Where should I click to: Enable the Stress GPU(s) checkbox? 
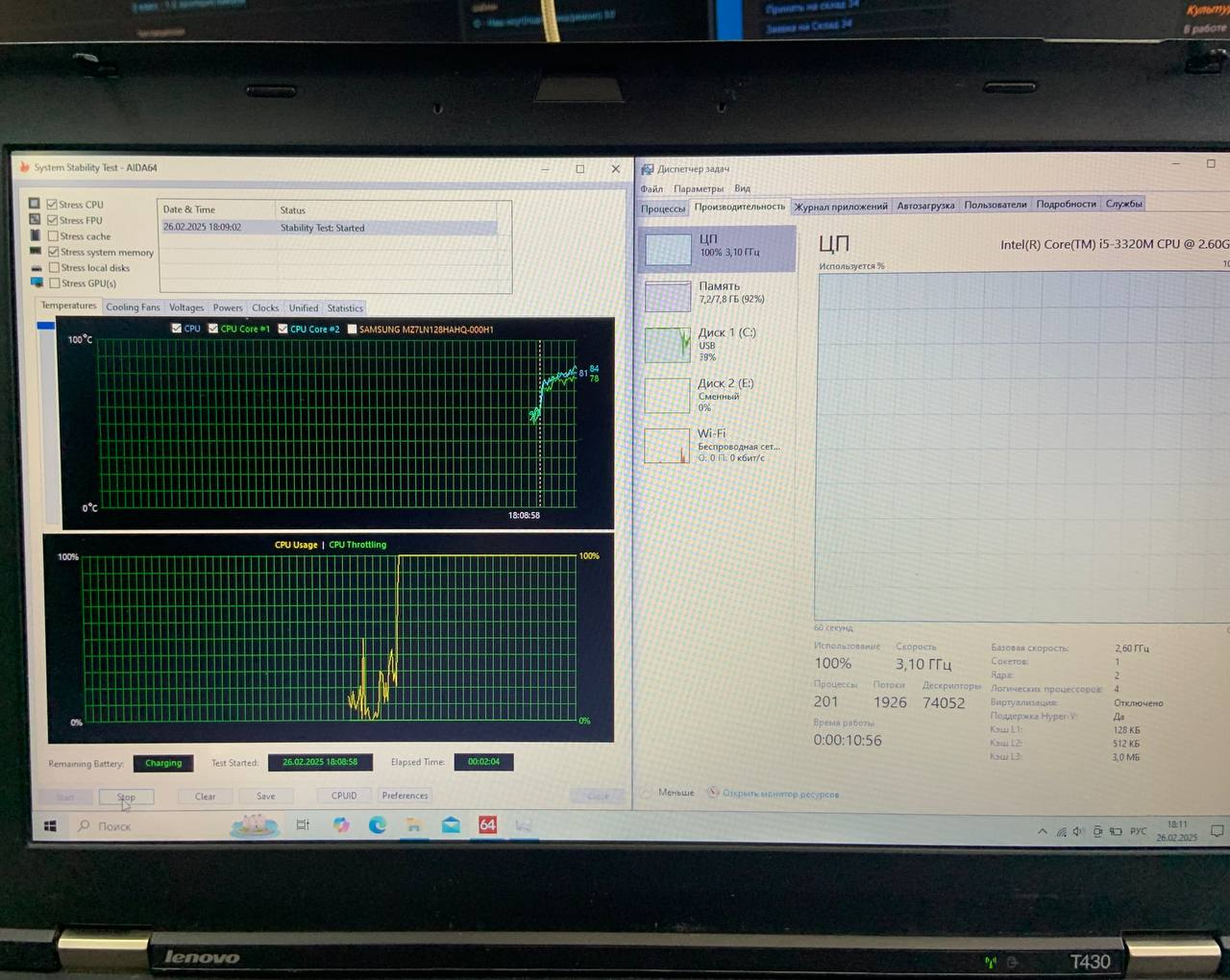click(54, 282)
